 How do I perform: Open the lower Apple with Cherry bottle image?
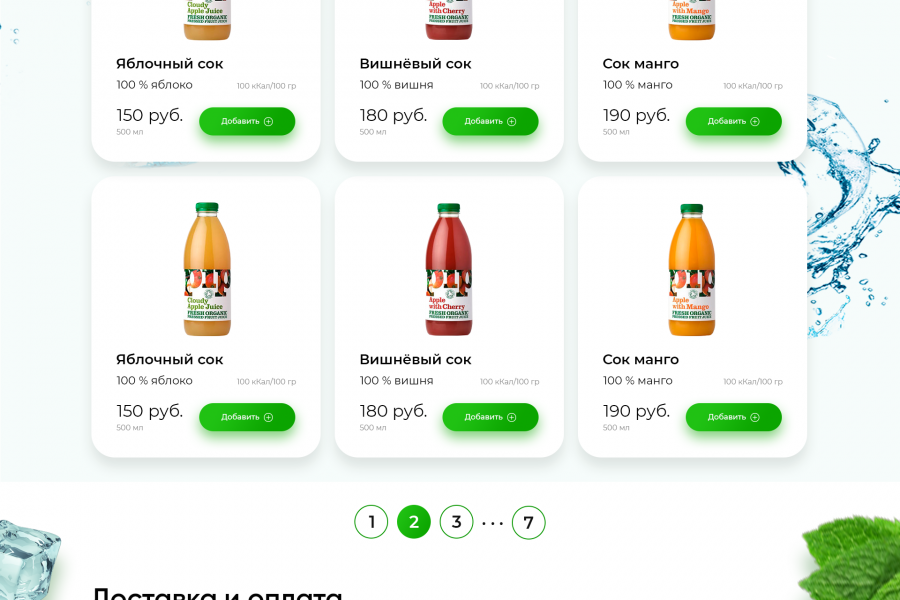pos(449,270)
